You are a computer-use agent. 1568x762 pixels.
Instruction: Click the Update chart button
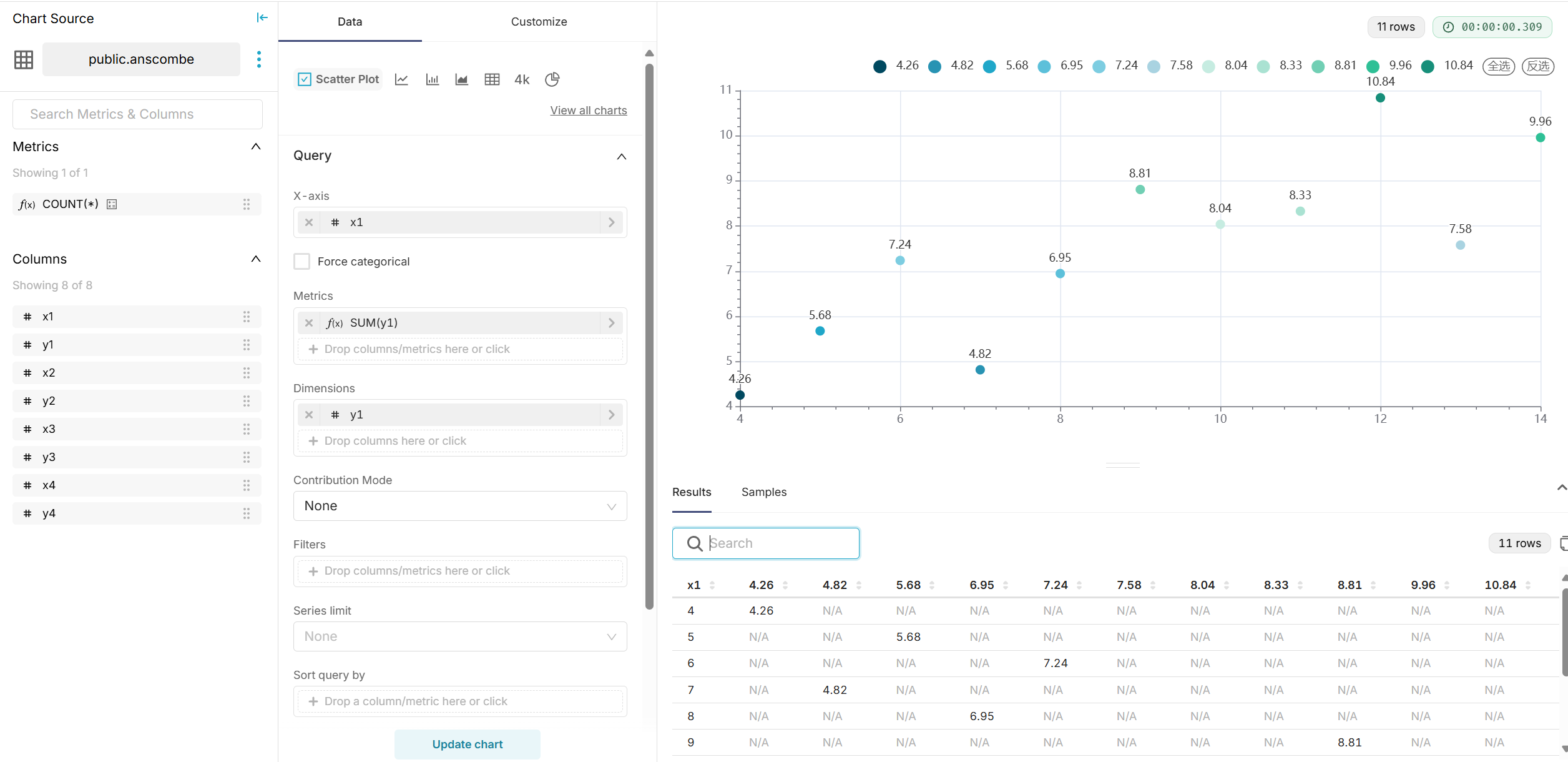click(467, 744)
